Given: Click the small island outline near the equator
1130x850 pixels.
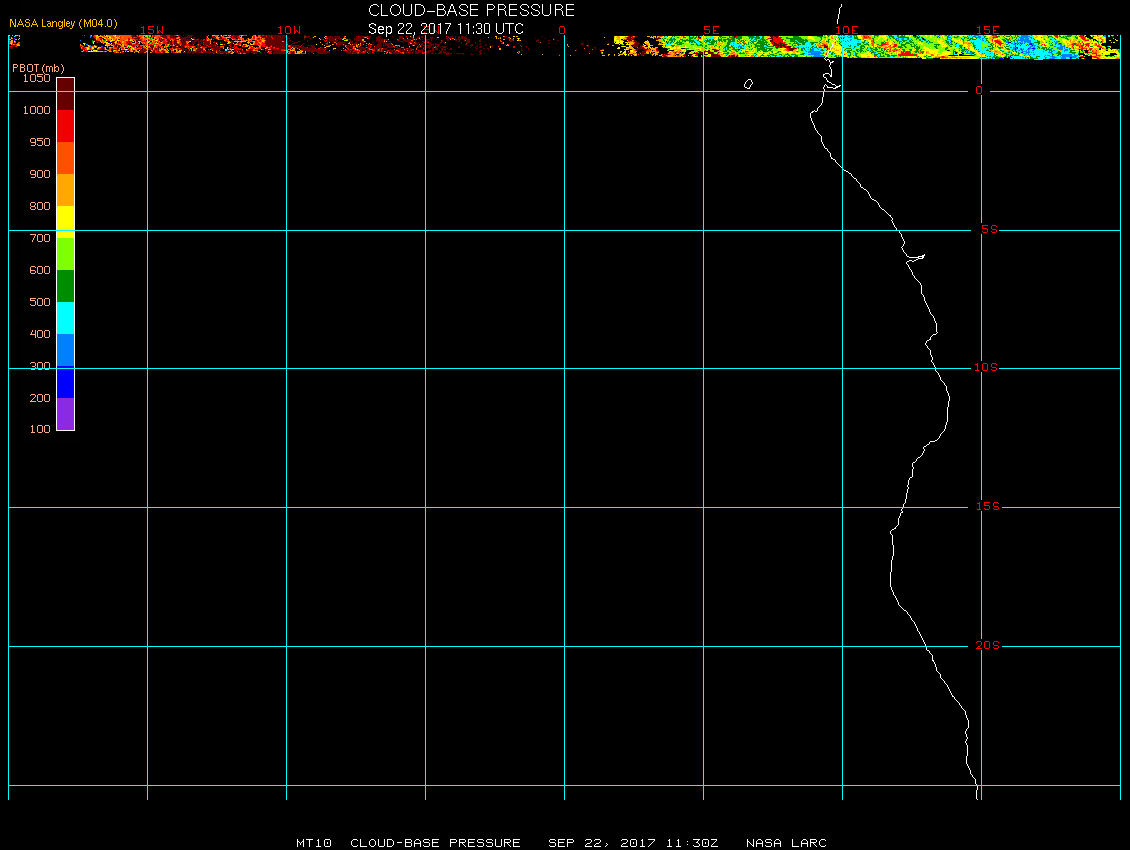Looking at the screenshot, I should [x=748, y=84].
